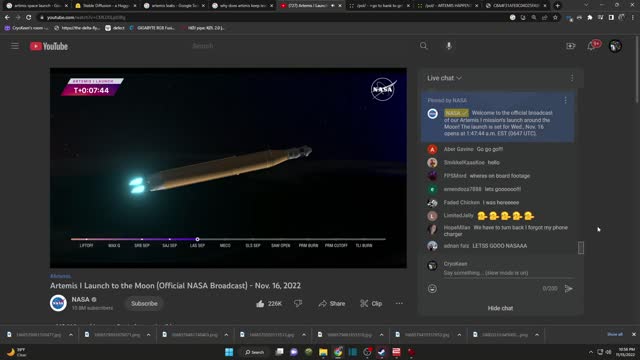Open Live chat options three-dot menu
The width and height of the screenshot is (640, 360).
[x=572, y=78]
